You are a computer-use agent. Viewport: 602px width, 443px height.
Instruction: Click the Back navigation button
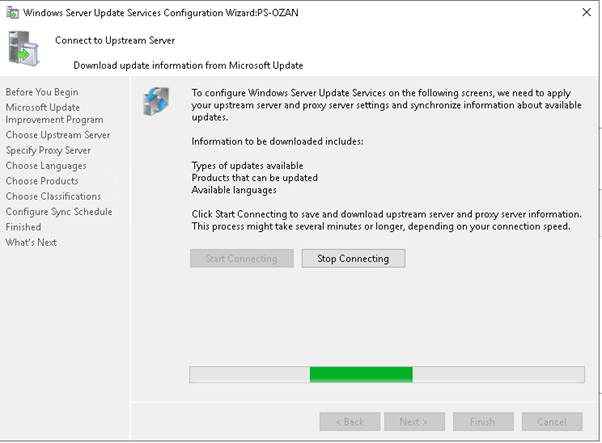tap(350, 421)
